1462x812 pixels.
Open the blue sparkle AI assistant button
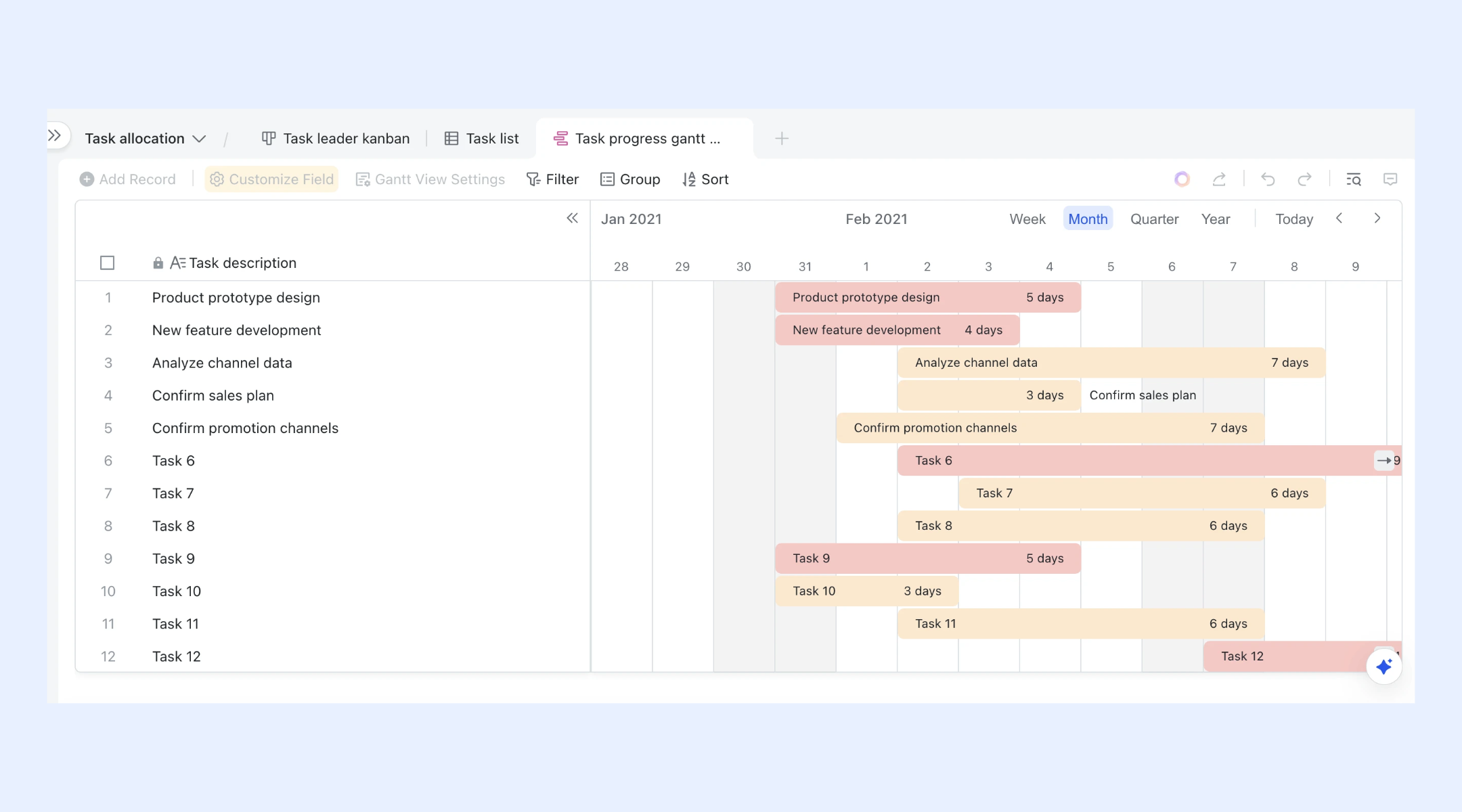pos(1383,667)
